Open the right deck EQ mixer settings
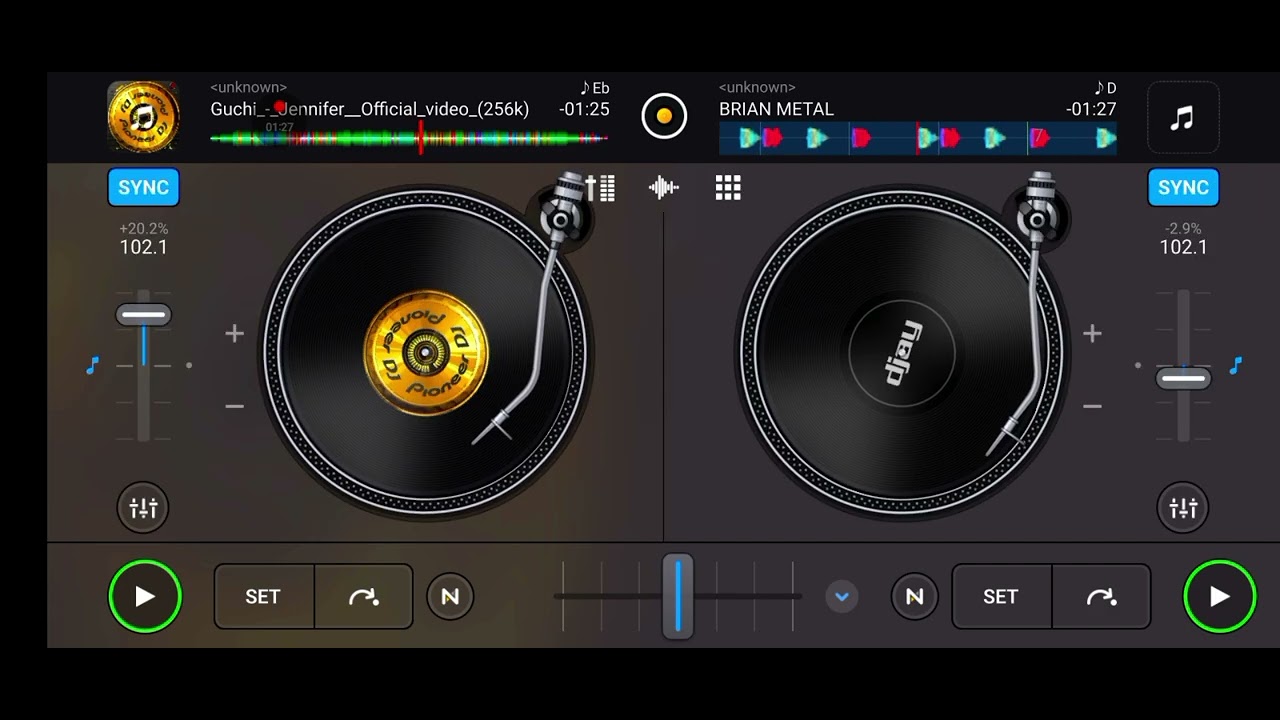The width and height of the screenshot is (1280, 720). pos(1183,508)
